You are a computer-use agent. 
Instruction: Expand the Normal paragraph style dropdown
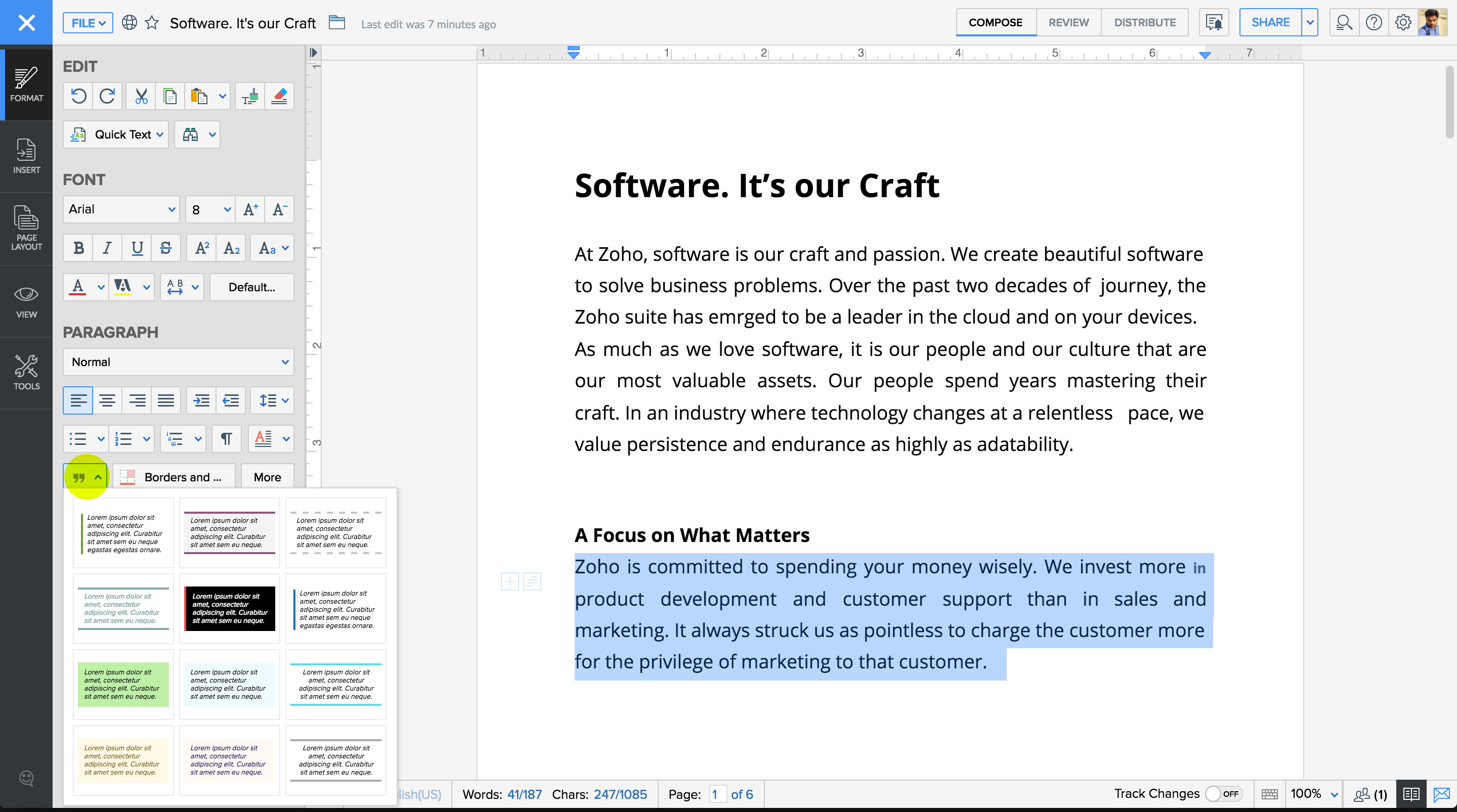[178, 362]
